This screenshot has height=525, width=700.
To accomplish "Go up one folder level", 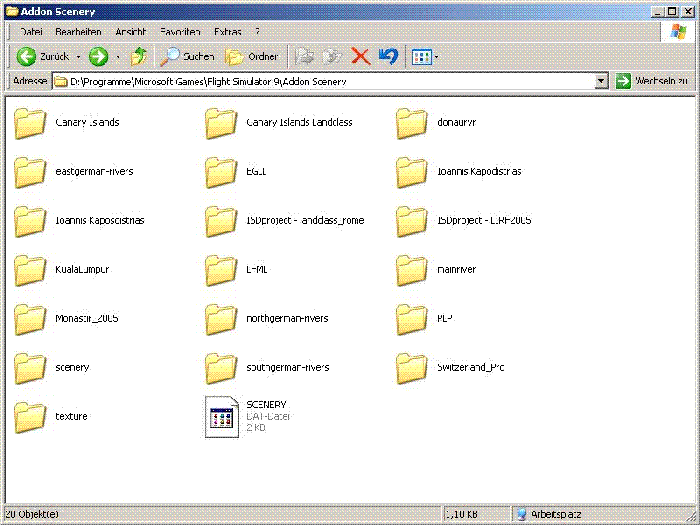I will coord(138,57).
